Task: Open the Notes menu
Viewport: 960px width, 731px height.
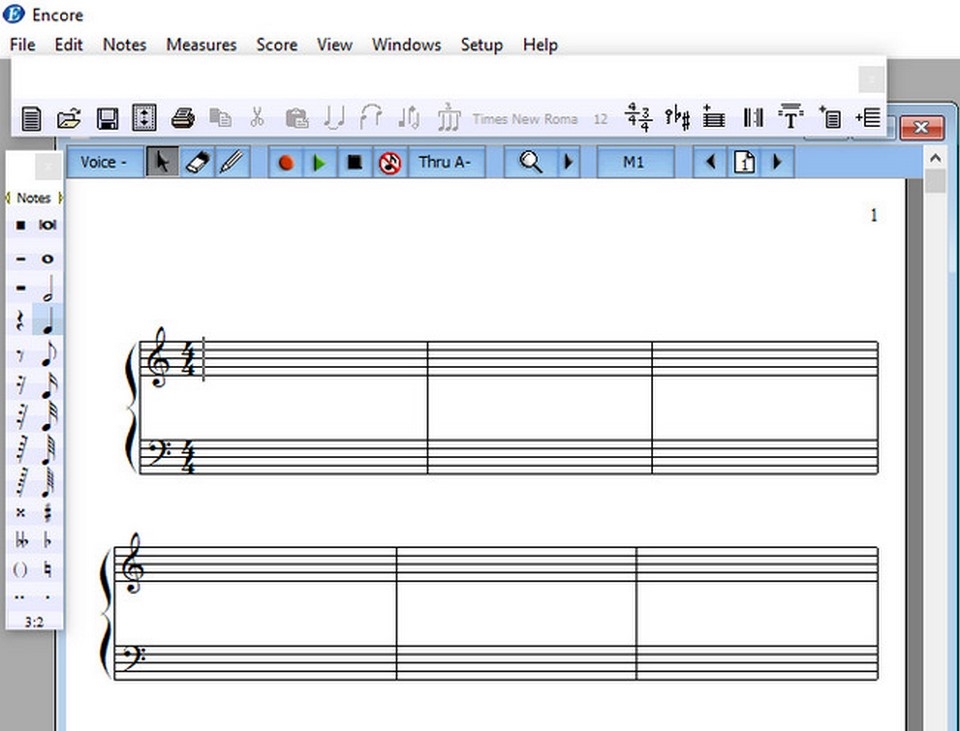Action: click(124, 45)
